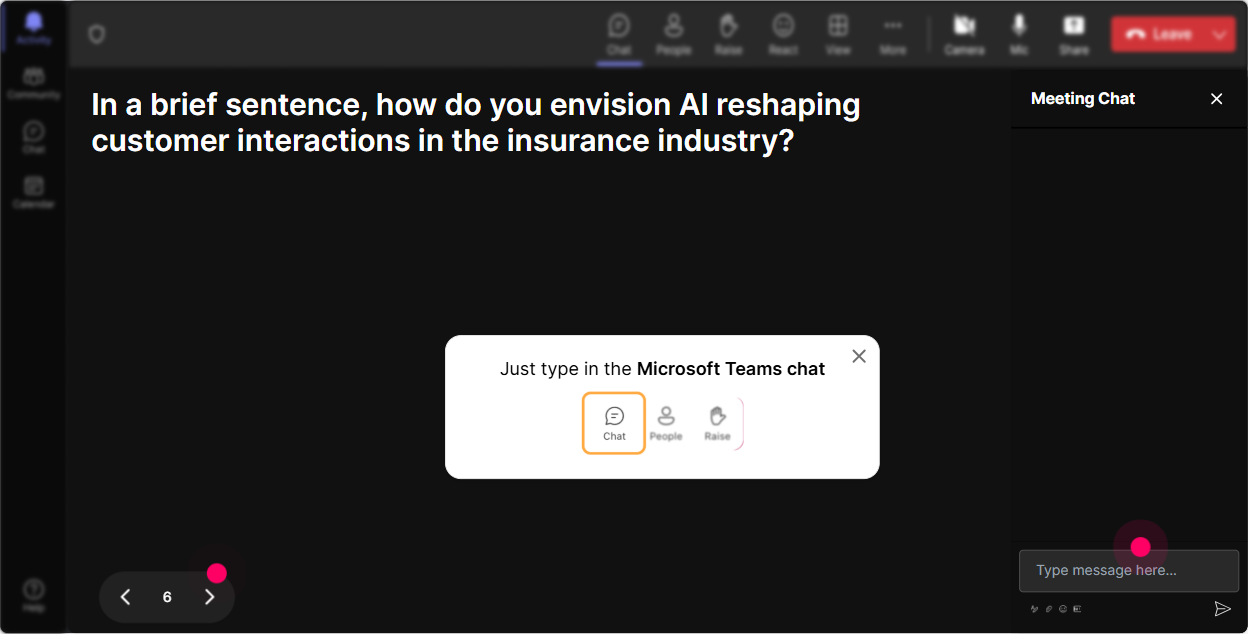Click the "Just type in the Microsoft Teams chat" text
Screen dimensions: 1248x634
click(x=662, y=369)
